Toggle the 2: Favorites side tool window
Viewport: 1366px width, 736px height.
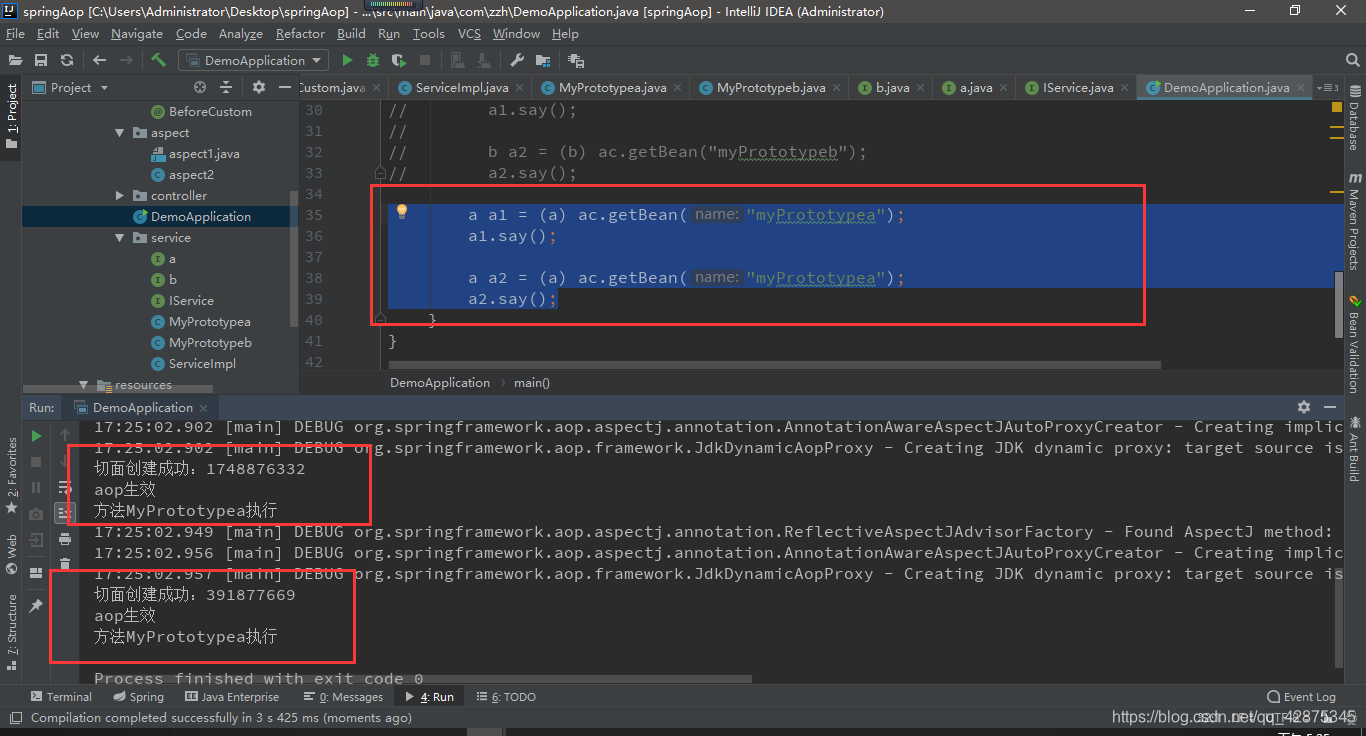(x=11, y=476)
